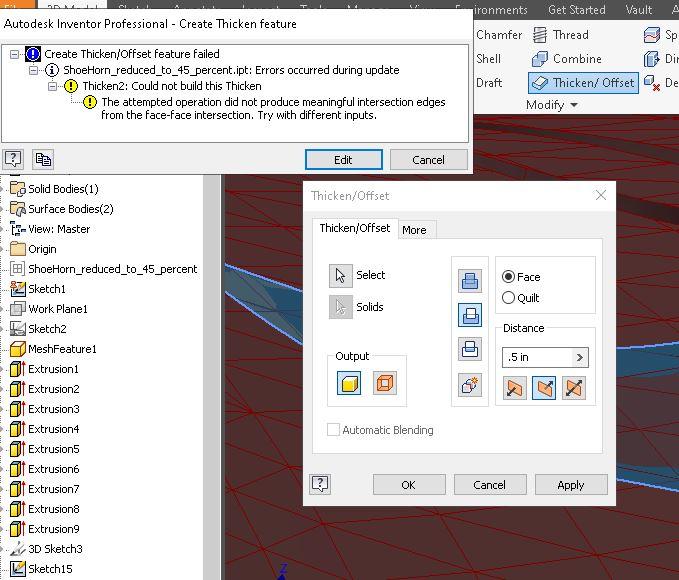This screenshot has width=679, height=580.
Task: Open the Distance value flyout arrow
Action: 580,357
